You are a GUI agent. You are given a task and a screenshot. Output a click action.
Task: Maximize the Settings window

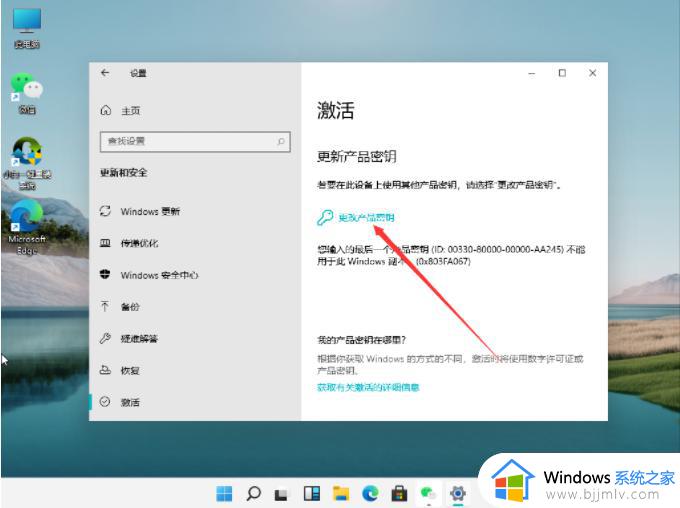click(562, 73)
